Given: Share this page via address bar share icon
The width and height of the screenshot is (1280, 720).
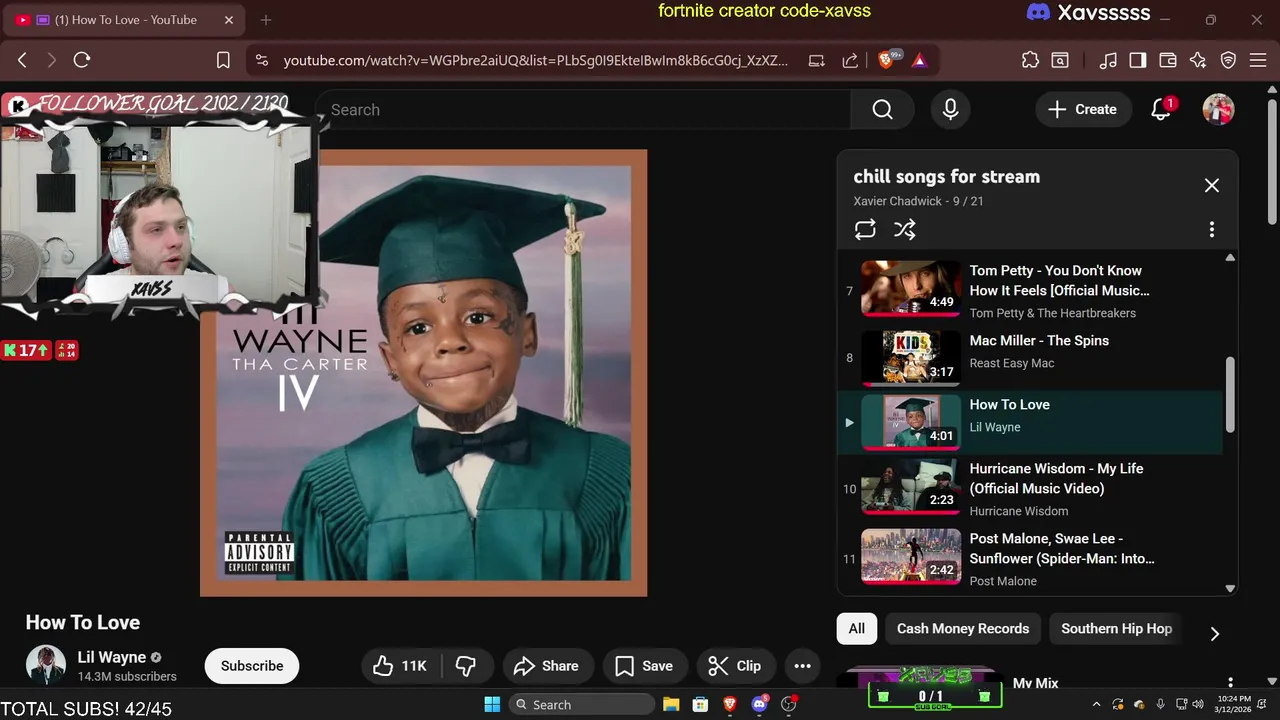Looking at the screenshot, I should [850, 60].
